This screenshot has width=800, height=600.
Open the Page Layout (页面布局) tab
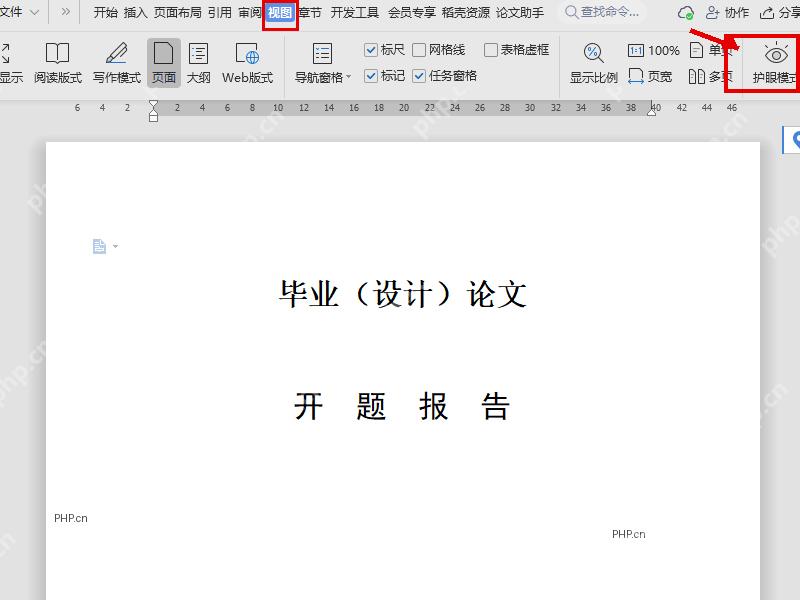click(x=178, y=12)
